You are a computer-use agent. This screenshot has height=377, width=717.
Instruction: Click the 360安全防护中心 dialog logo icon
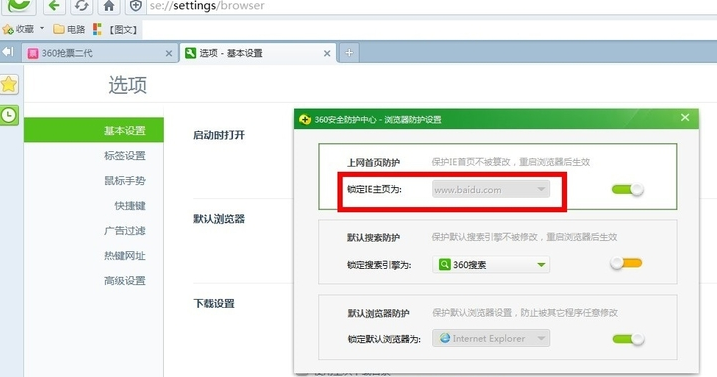pos(305,120)
